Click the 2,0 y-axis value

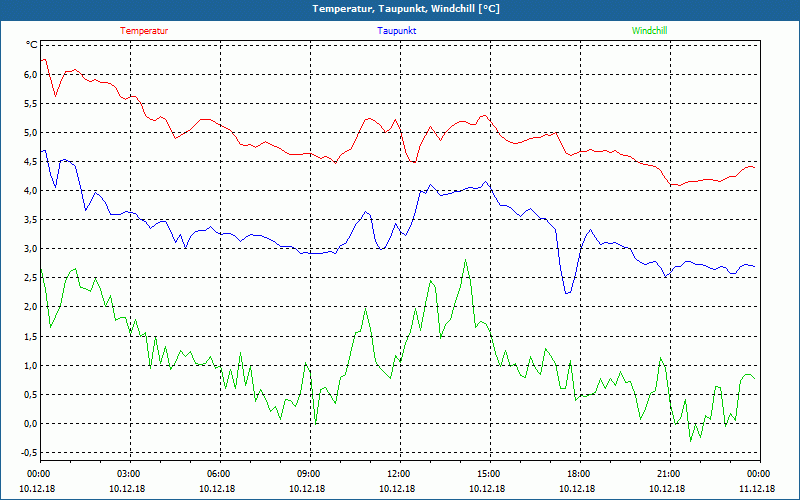tap(31, 307)
